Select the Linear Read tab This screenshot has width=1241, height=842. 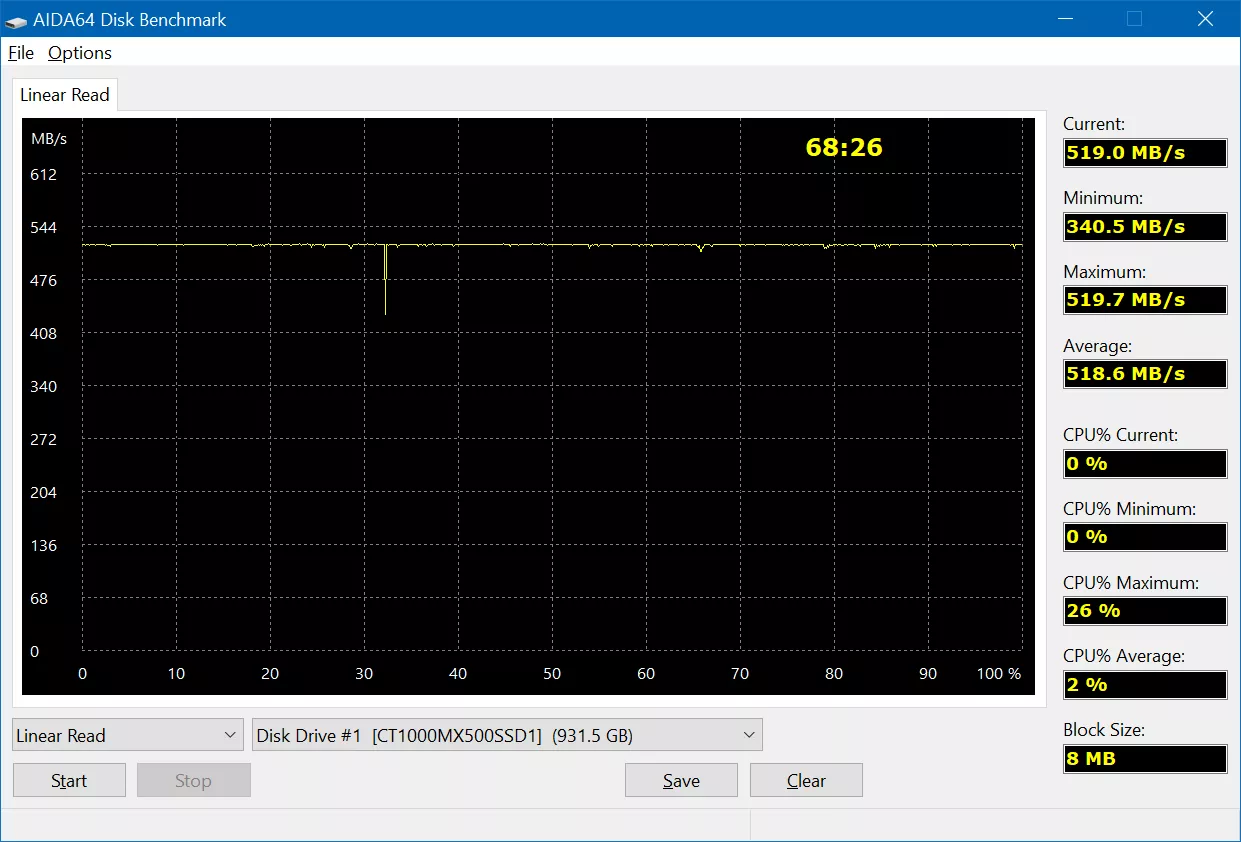pos(65,95)
